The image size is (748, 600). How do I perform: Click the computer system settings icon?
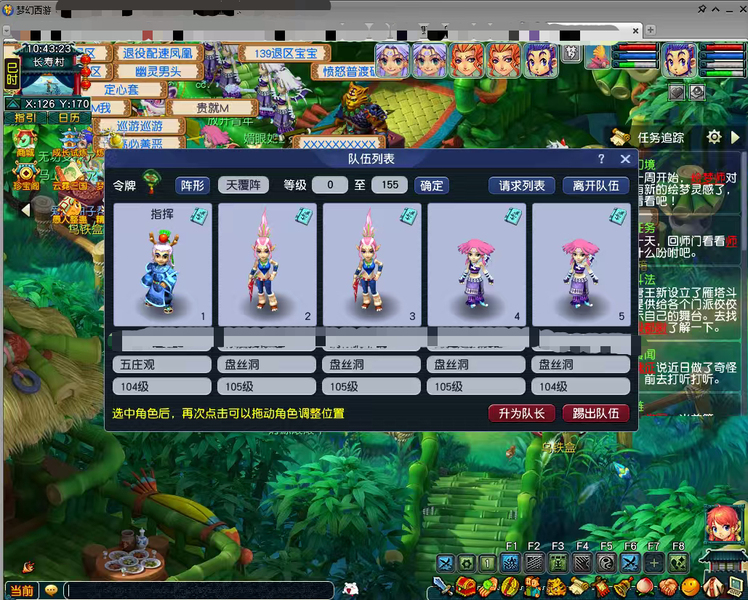pos(736,586)
